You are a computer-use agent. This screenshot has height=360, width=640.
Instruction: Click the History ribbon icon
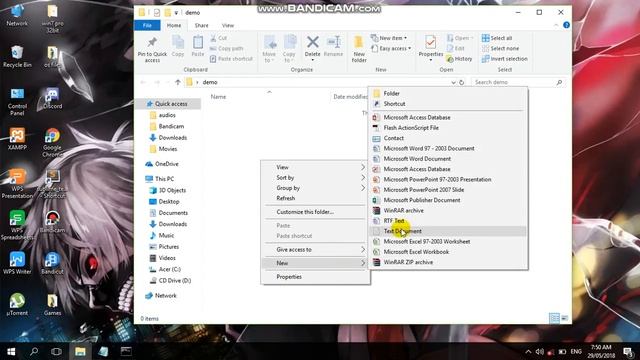[x=459, y=59]
